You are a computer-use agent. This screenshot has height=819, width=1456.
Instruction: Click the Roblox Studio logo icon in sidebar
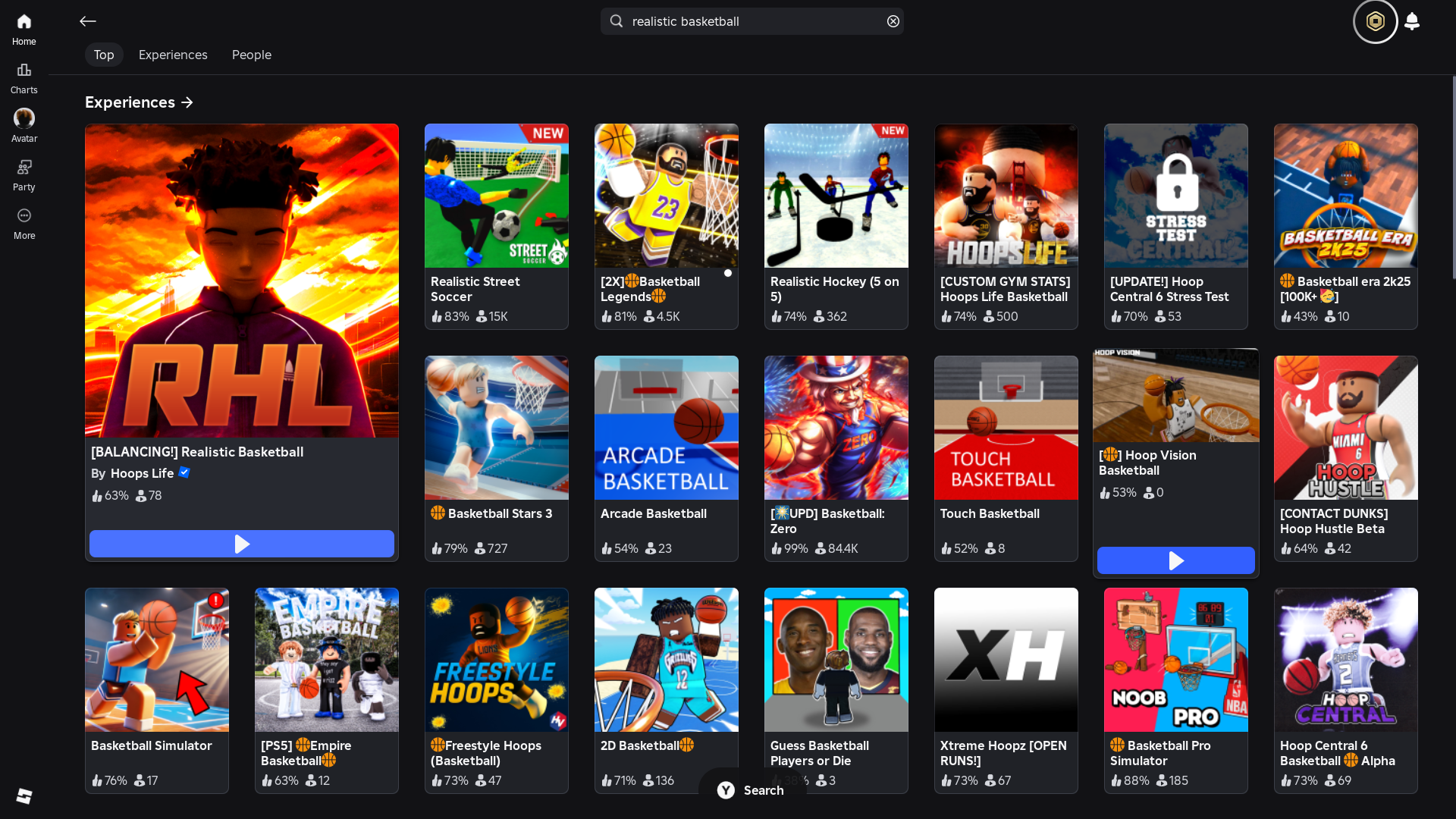[x=24, y=795]
